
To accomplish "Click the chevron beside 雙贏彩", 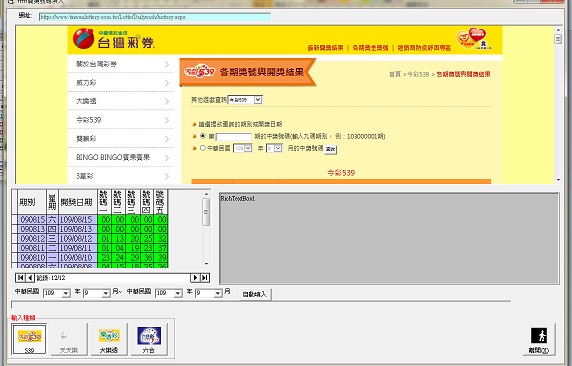I will 167,139.
